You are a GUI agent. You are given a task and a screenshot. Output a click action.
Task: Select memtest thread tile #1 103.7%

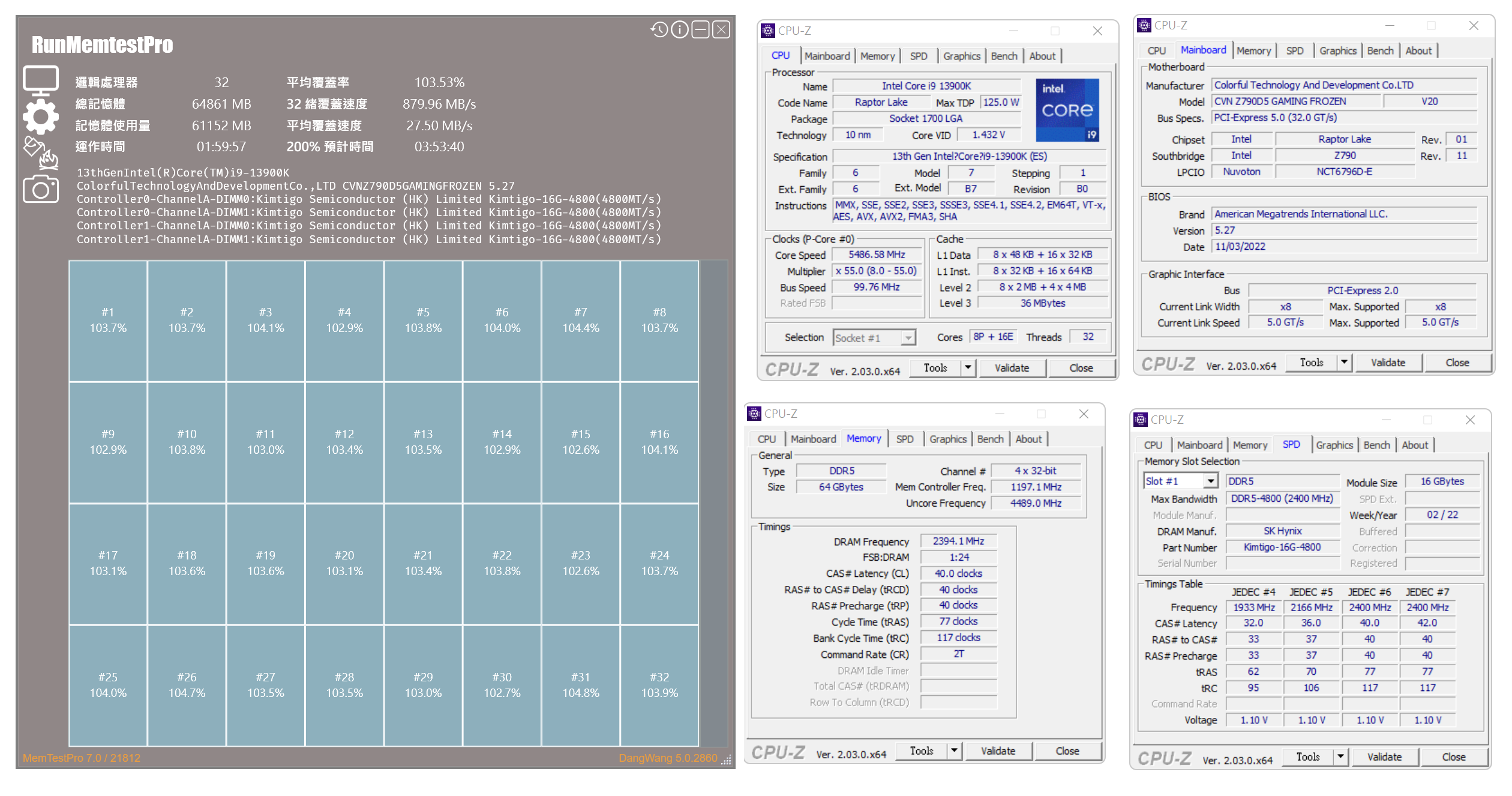[x=108, y=321]
